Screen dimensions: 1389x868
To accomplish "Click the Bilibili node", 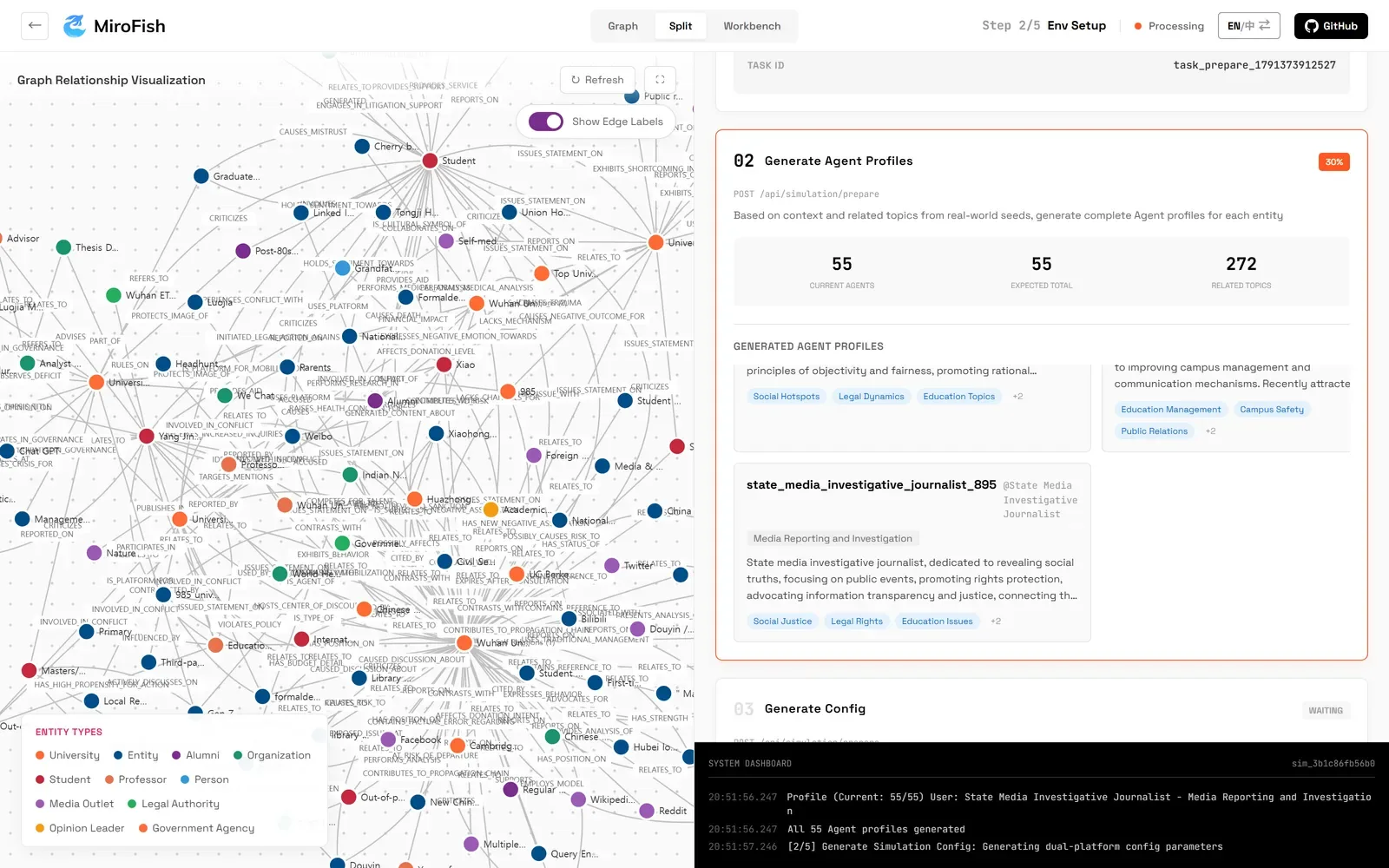I will 569,619.
